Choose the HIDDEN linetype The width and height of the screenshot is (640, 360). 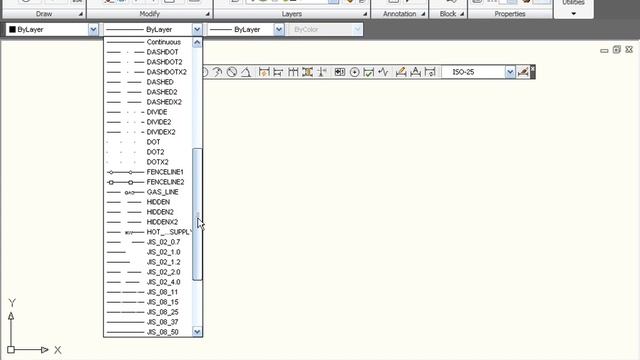148,202
